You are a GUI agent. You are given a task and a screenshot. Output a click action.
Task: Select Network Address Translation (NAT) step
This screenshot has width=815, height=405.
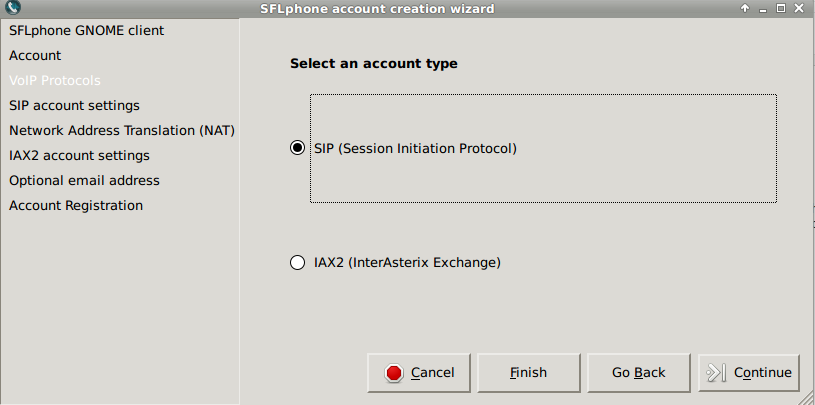pos(122,130)
